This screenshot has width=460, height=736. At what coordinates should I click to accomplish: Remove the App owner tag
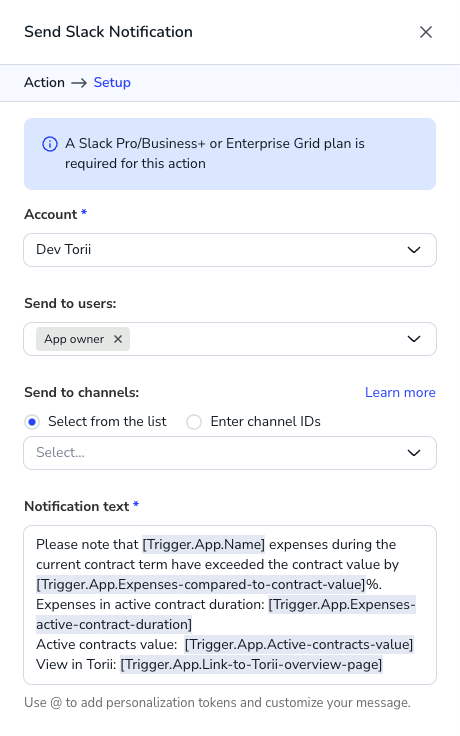pyautogui.click(x=118, y=339)
